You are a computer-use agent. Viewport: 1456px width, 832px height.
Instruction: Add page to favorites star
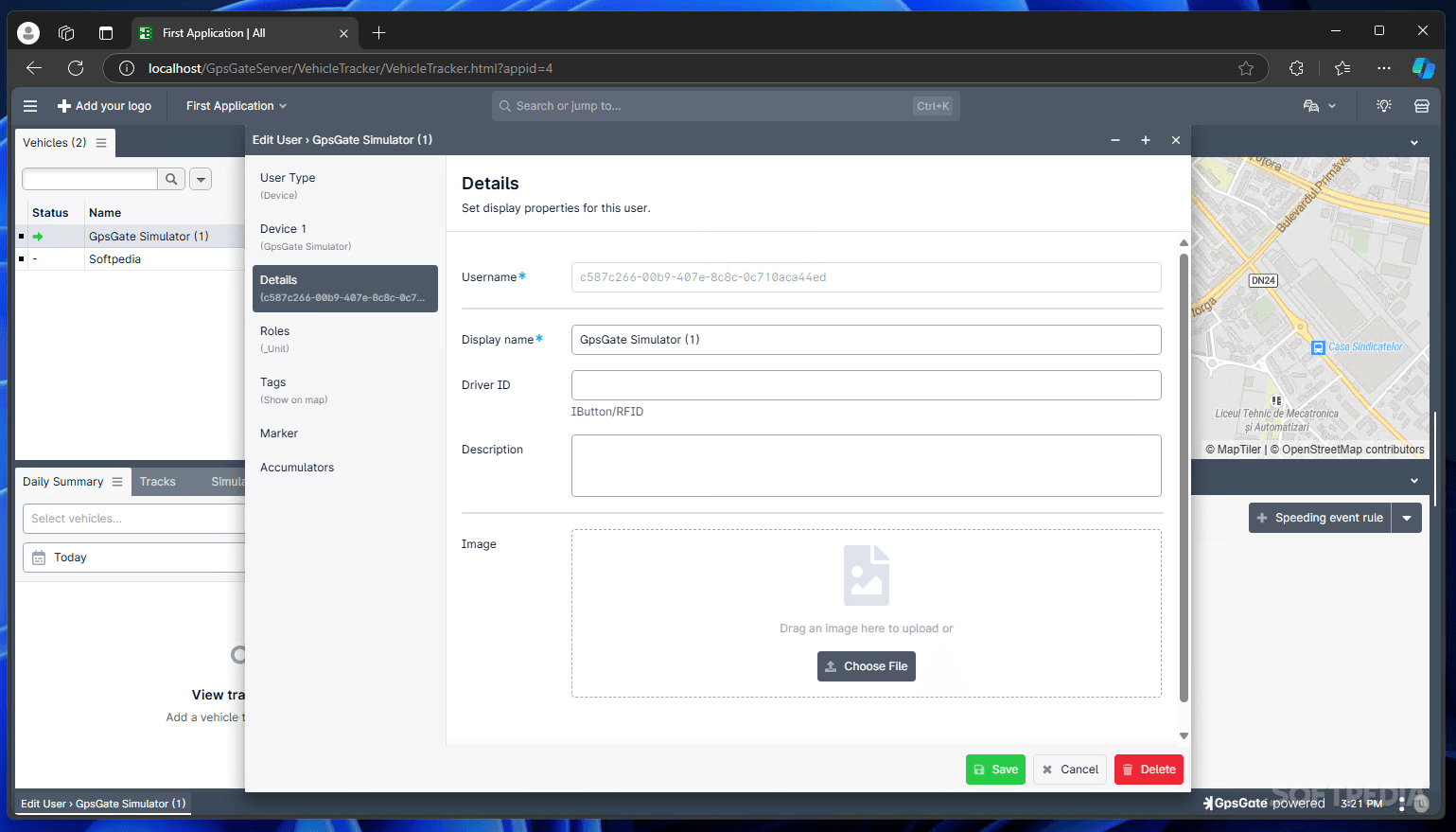pyautogui.click(x=1246, y=68)
